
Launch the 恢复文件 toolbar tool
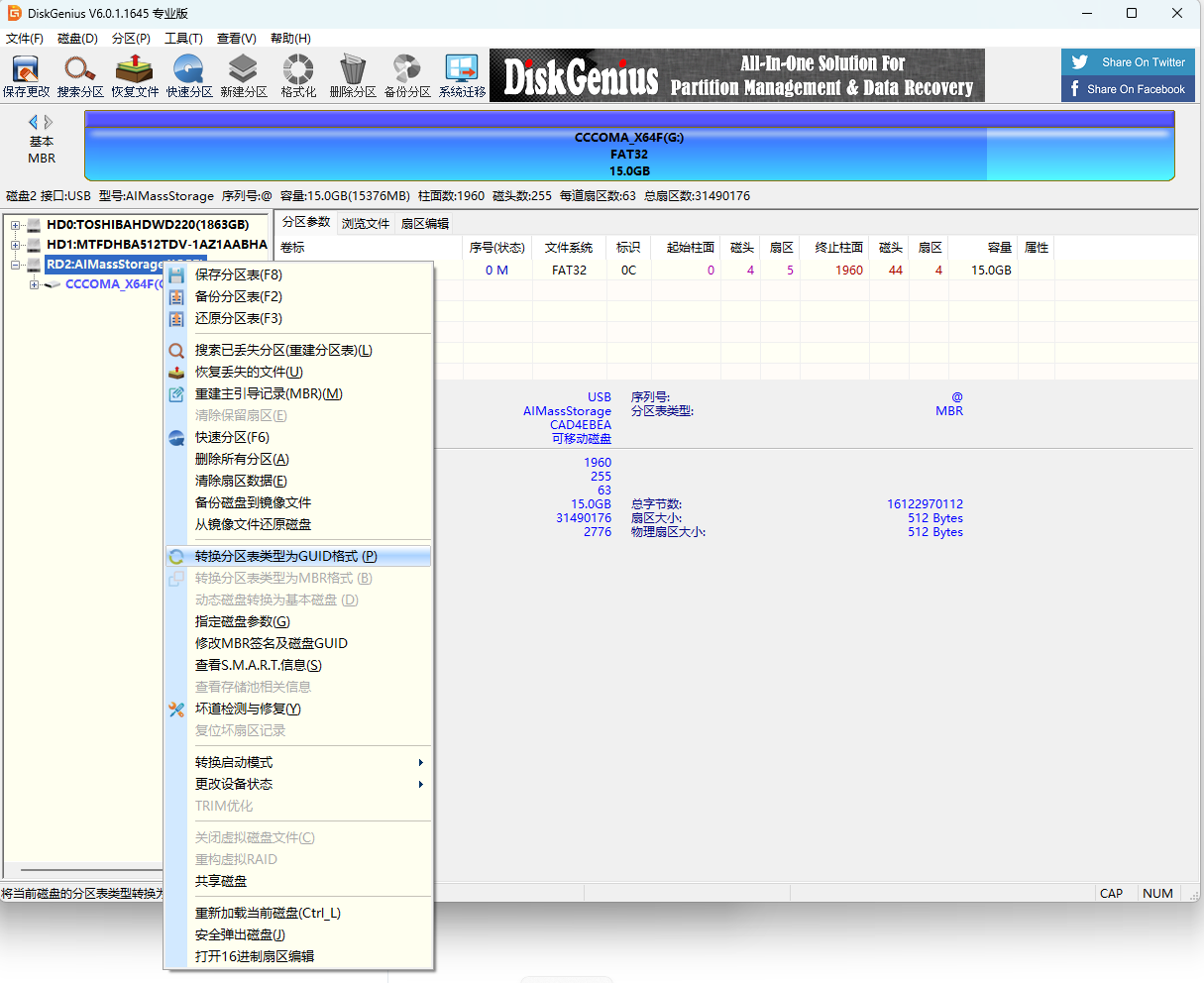point(135,76)
